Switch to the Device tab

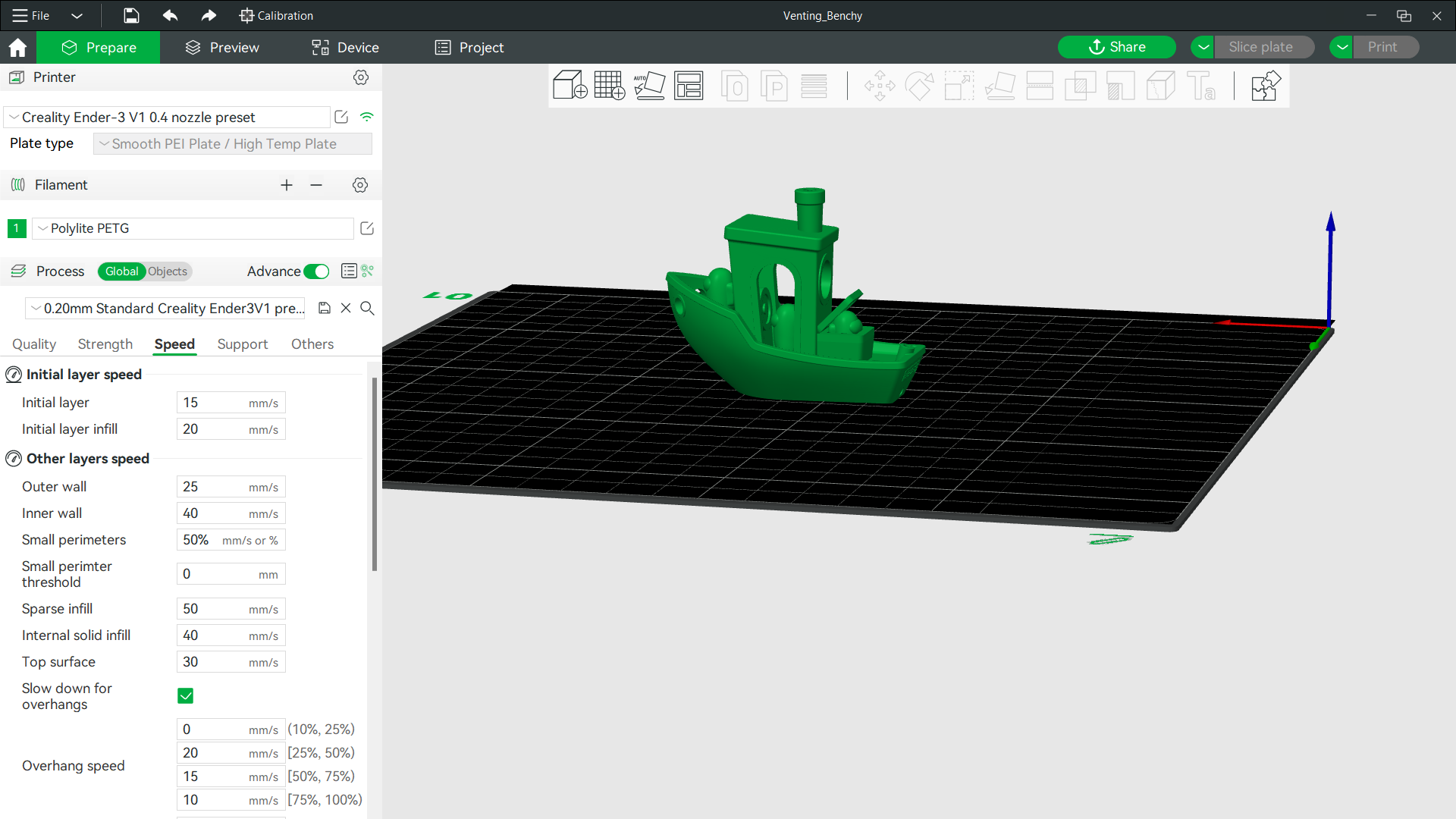pos(345,47)
